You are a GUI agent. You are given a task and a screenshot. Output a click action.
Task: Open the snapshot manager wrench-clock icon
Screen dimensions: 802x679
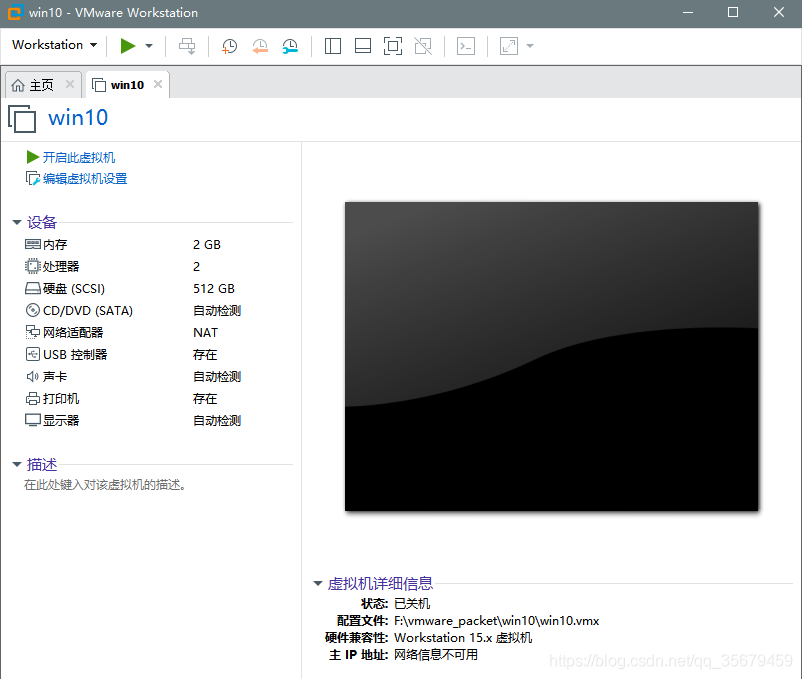pos(290,46)
